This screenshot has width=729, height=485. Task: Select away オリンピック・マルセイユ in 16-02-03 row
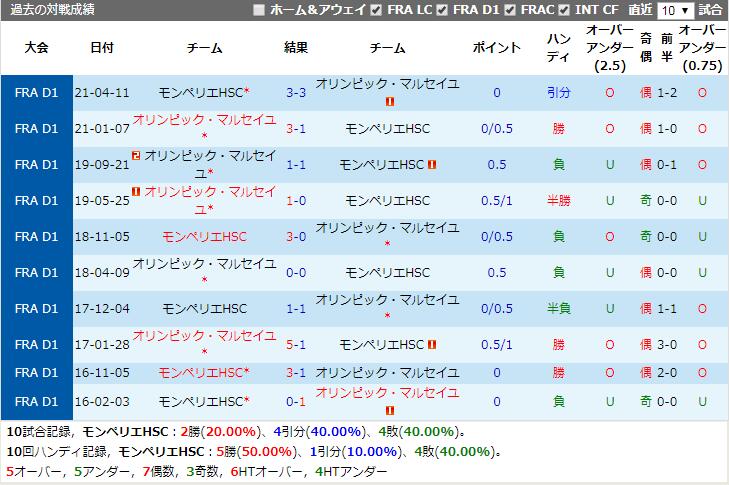[387, 393]
